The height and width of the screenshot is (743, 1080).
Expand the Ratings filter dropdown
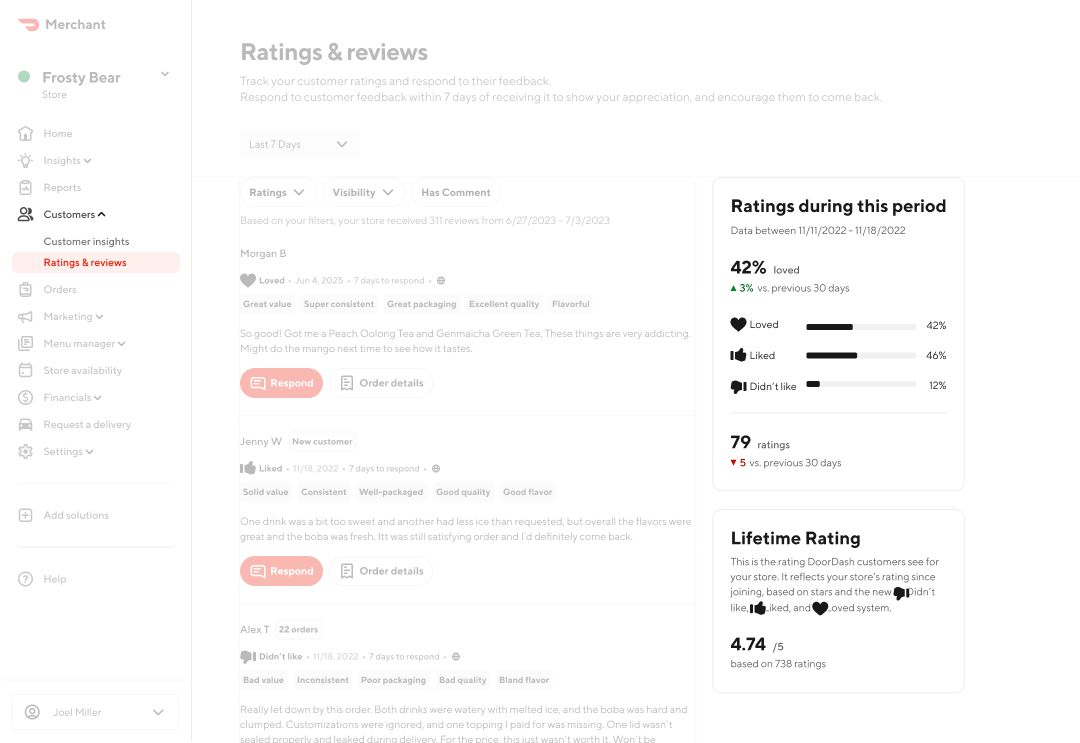tap(277, 192)
